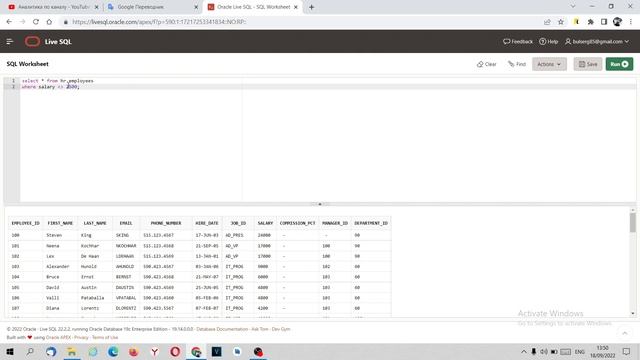Screen dimensions: 640x360
Task: Run the SQL statement
Action: (619, 64)
